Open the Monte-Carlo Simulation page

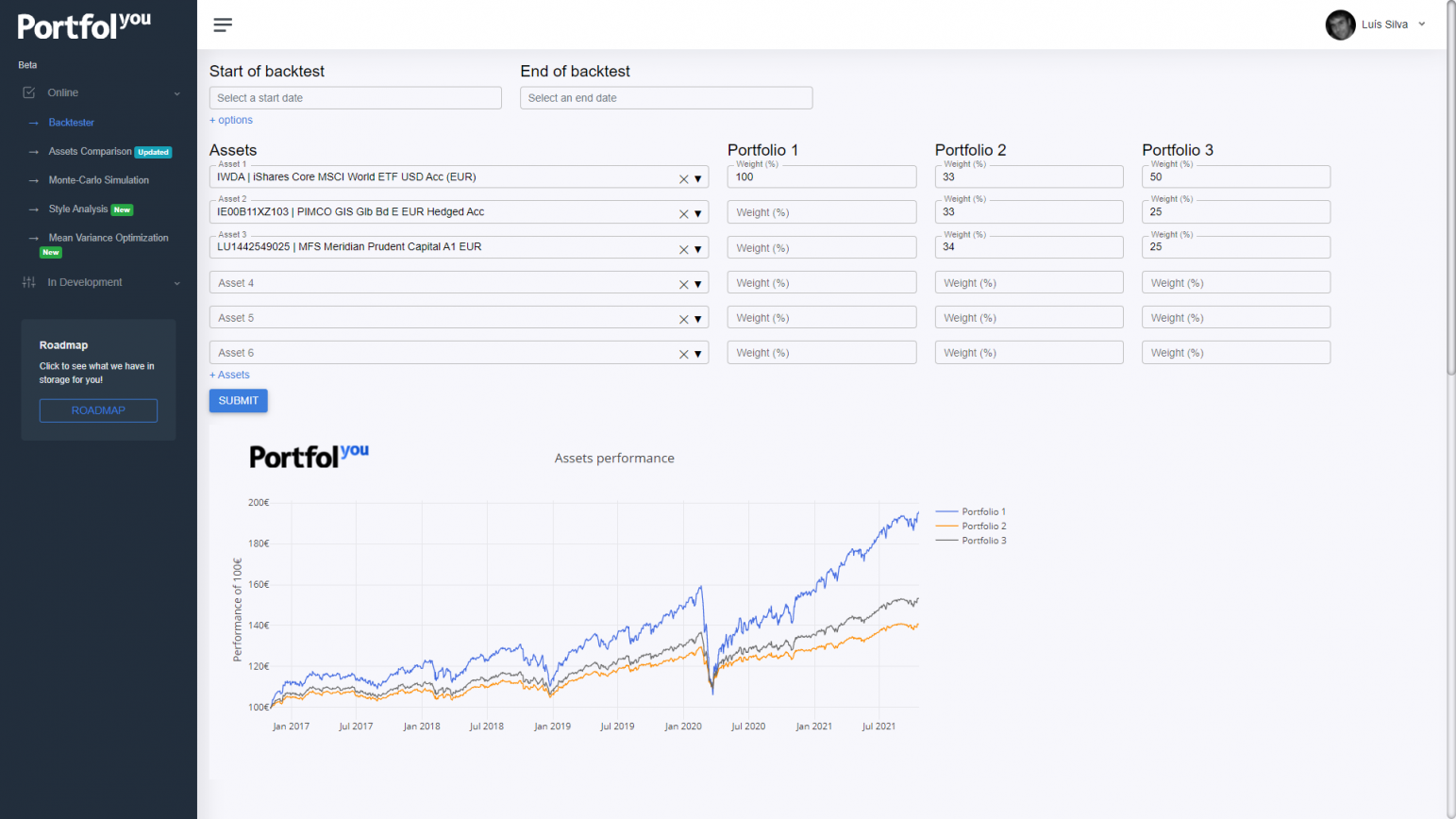click(99, 180)
